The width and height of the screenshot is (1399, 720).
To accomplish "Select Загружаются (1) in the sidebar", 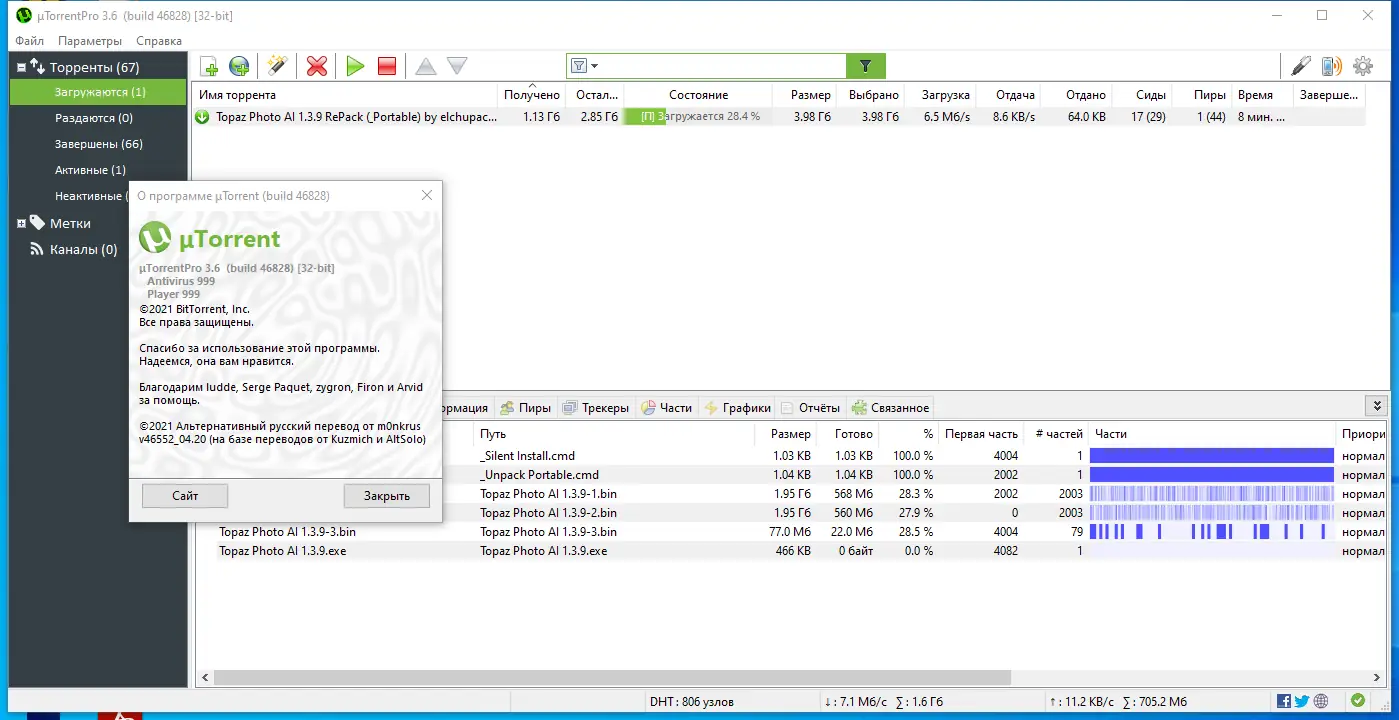I will [99, 92].
